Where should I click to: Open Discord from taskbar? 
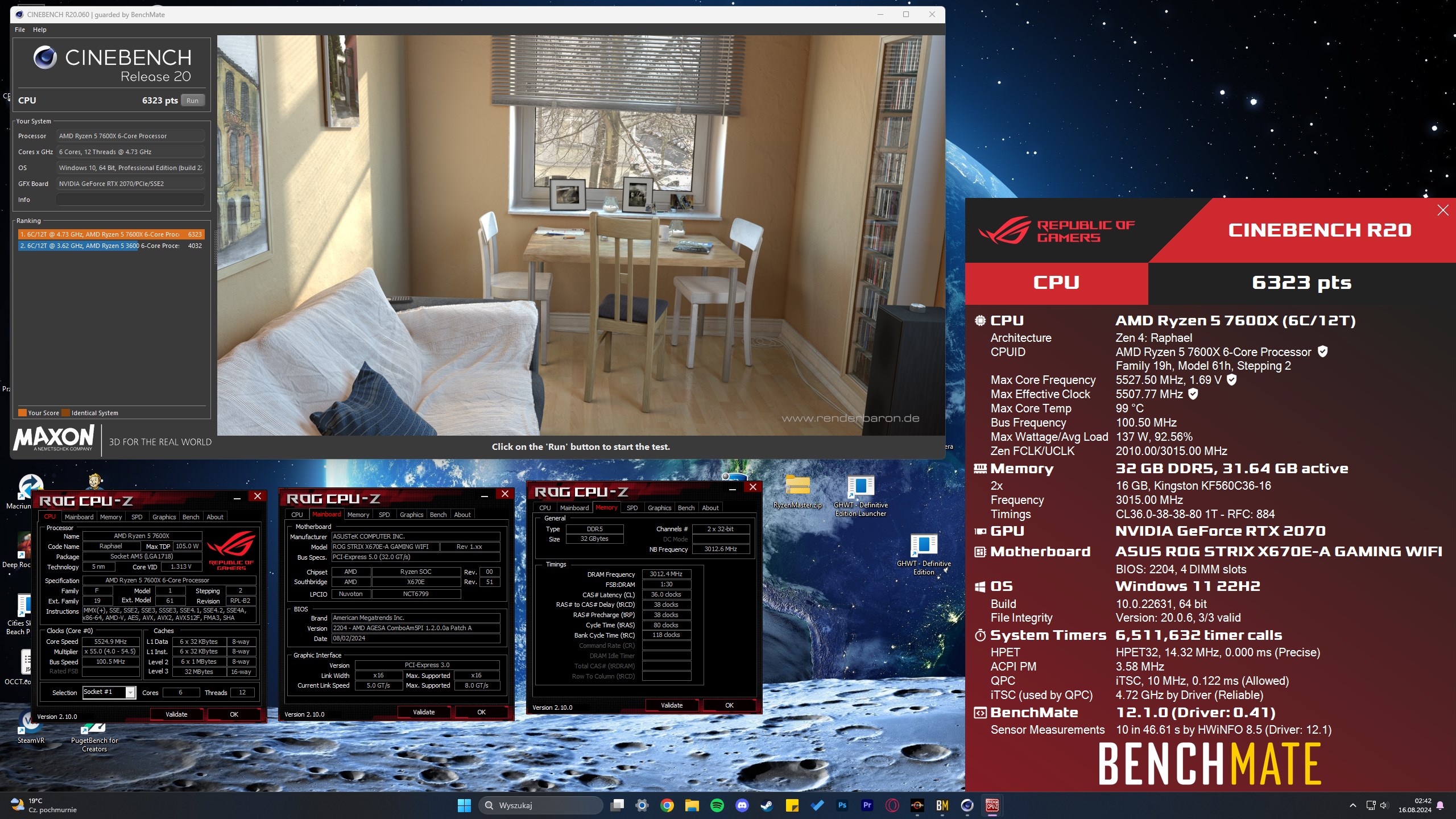pyautogui.click(x=742, y=805)
